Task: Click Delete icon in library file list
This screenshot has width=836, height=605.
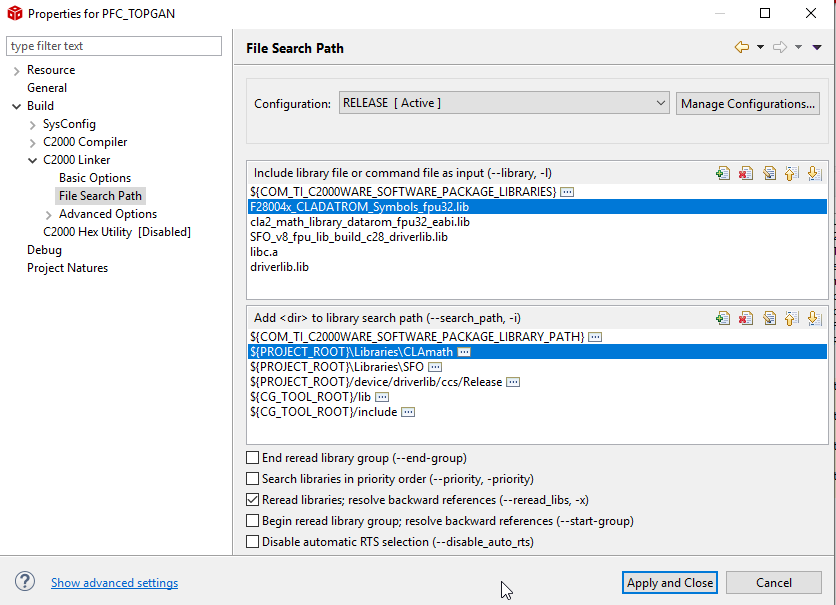Action: (x=745, y=173)
